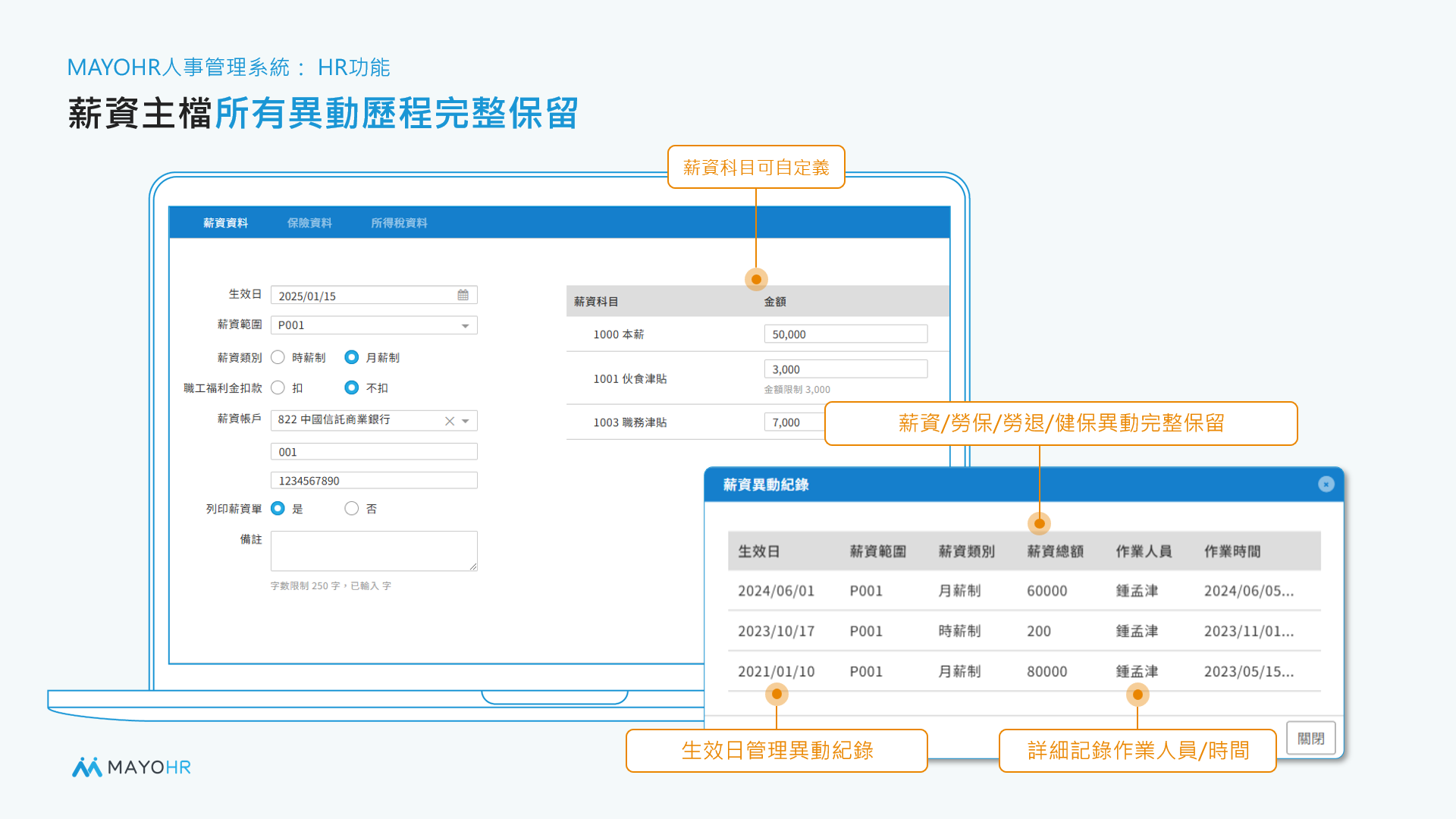Switch to the 保險資料 tab

[x=309, y=223]
